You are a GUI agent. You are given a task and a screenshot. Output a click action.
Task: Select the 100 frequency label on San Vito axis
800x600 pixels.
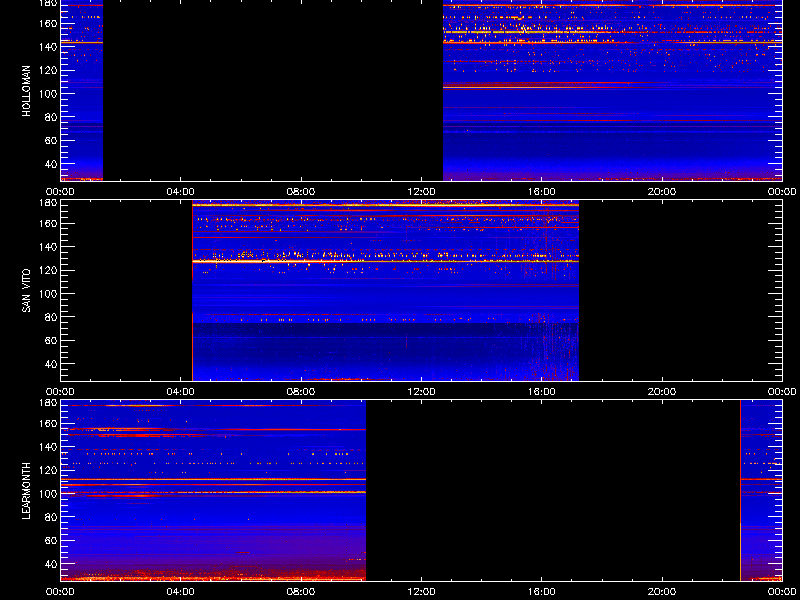47,294
